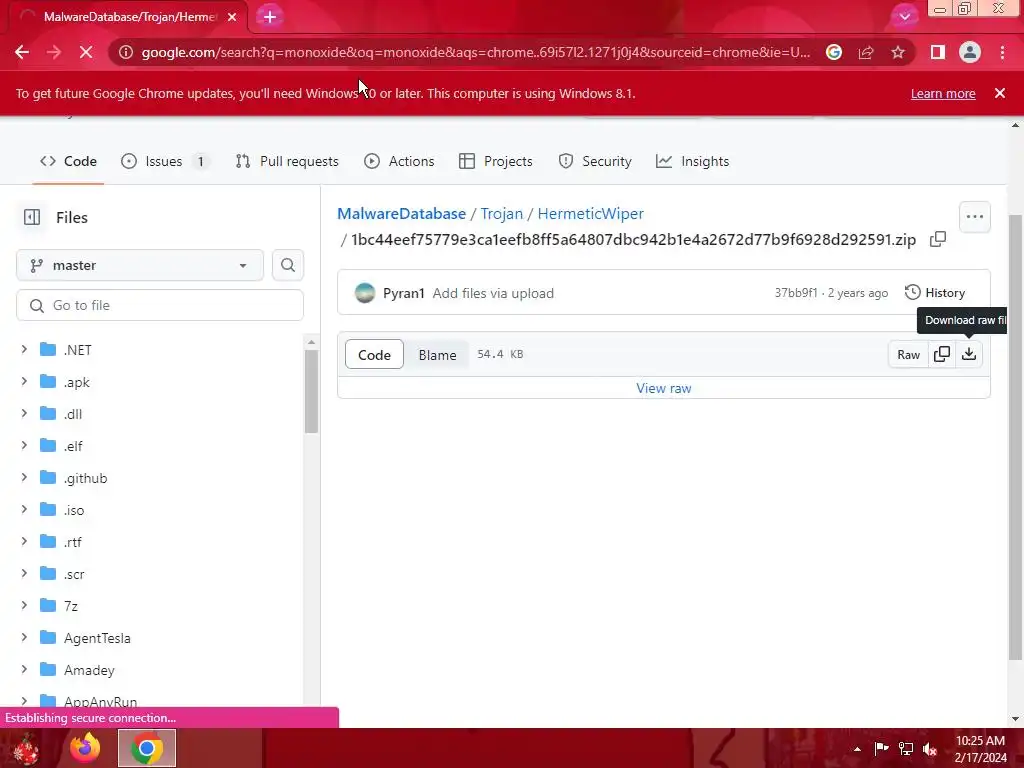Expand the .elf folder
This screenshot has height=768, width=1024.
point(24,446)
